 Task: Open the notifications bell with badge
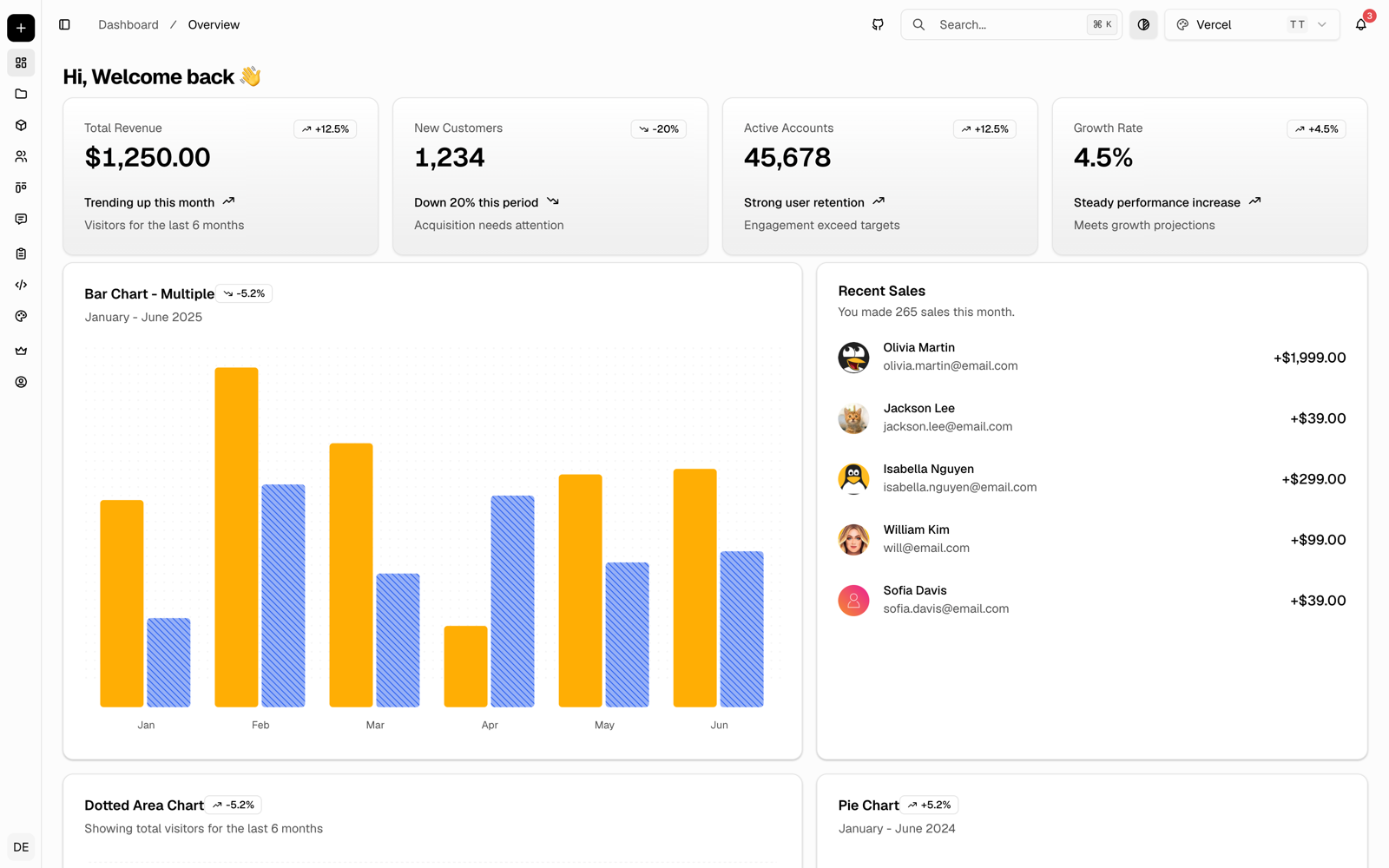click(x=1361, y=24)
